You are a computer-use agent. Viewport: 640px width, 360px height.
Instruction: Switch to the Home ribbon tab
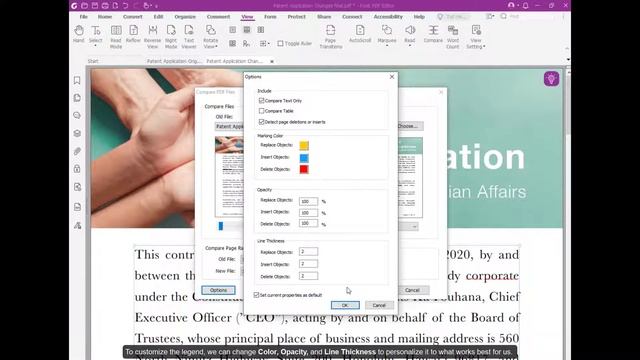pyautogui.click(x=105, y=17)
